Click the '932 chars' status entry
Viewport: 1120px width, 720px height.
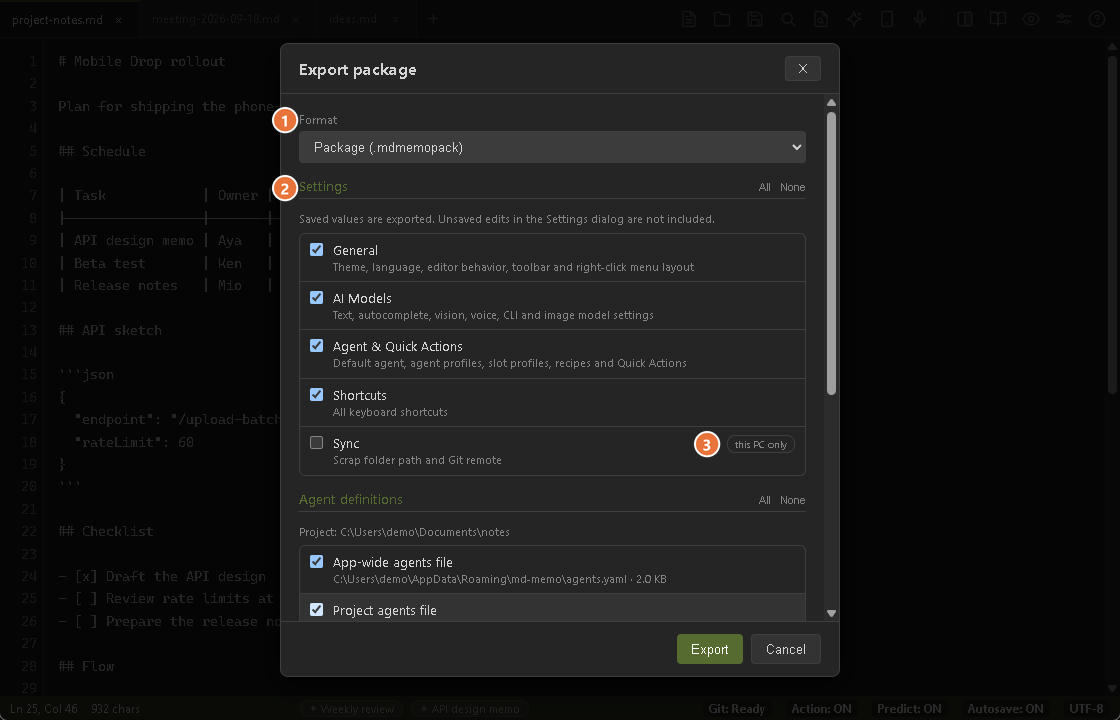click(x=115, y=709)
